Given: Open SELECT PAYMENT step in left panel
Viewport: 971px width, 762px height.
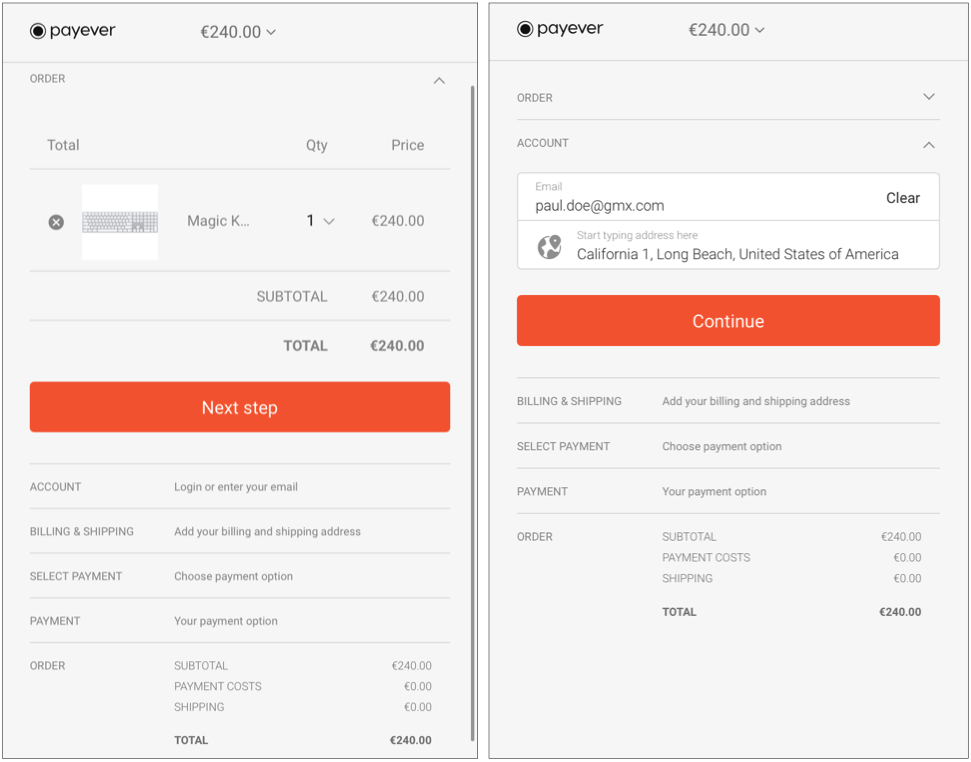Looking at the screenshot, I should pyautogui.click(x=240, y=576).
